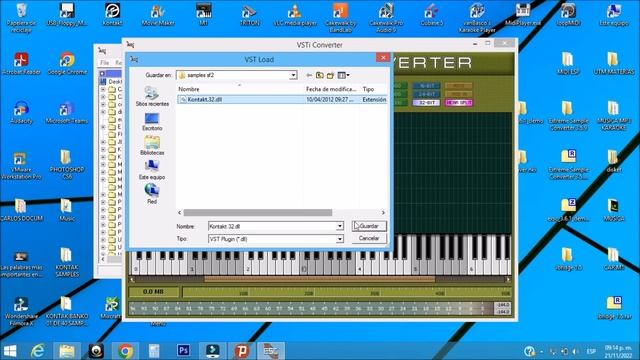Open the view menu icon in VST Load
The width and height of the screenshot is (640, 360).
[343, 75]
